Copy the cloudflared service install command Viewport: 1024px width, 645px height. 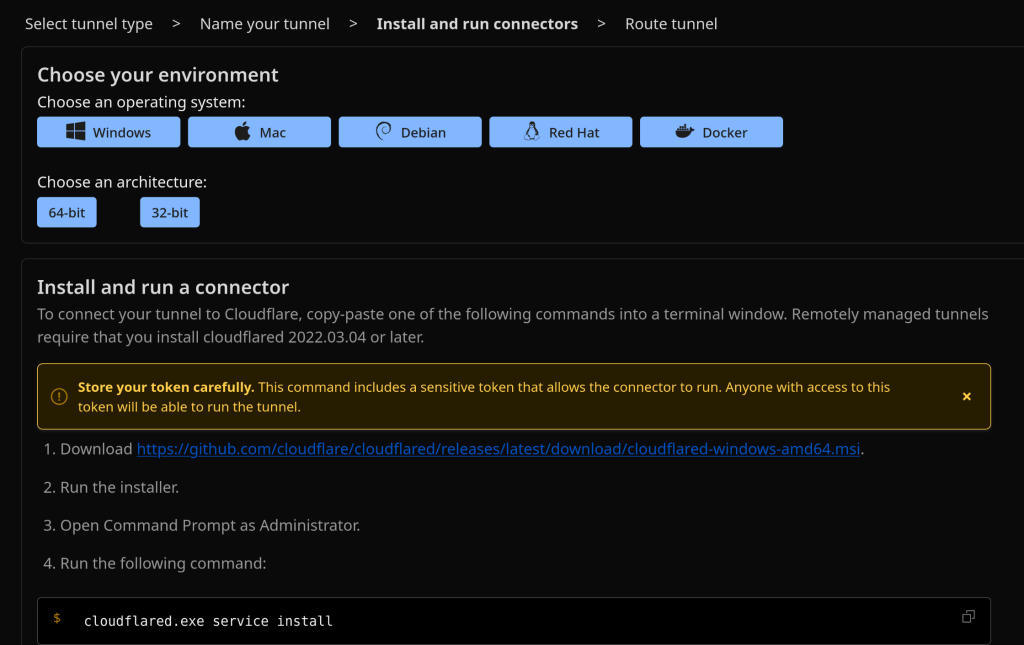tap(967, 617)
